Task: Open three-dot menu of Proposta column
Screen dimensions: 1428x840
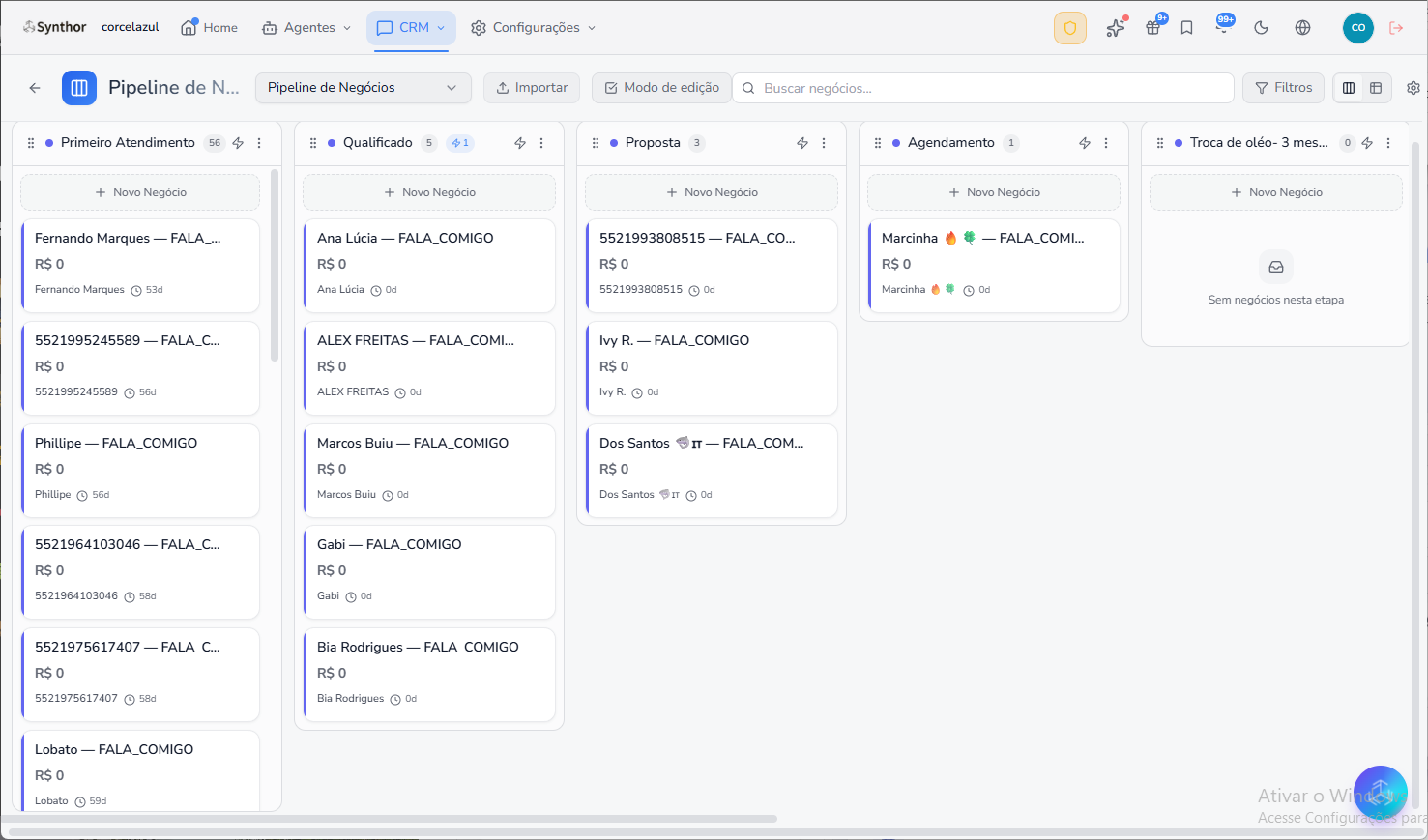Action: [824, 143]
